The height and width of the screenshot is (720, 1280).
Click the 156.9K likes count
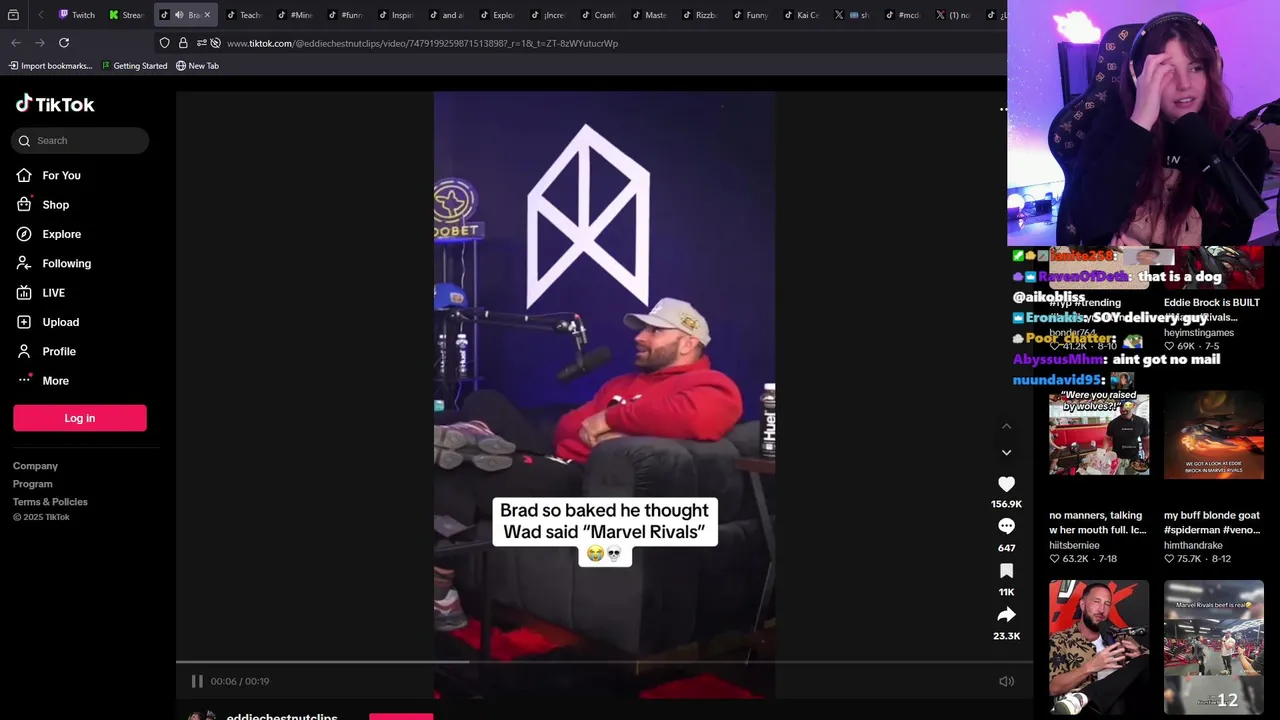[1006, 504]
